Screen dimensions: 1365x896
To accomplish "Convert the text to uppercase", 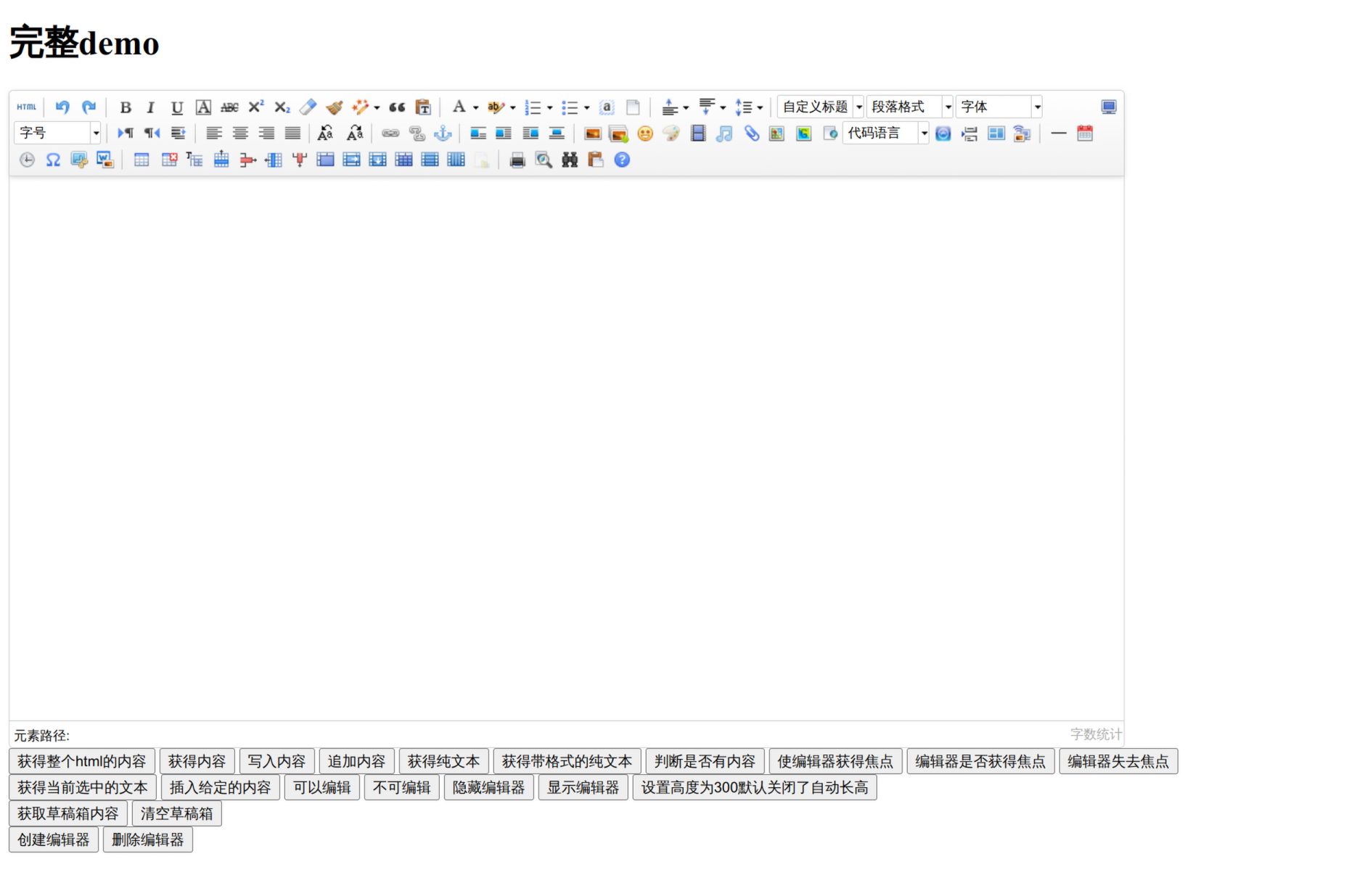I will point(326,133).
